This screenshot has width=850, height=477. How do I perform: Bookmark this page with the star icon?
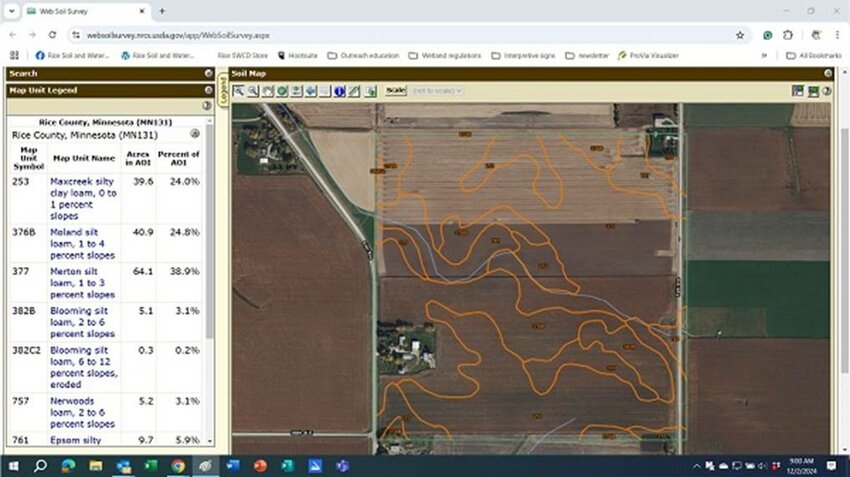click(x=740, y=35)
